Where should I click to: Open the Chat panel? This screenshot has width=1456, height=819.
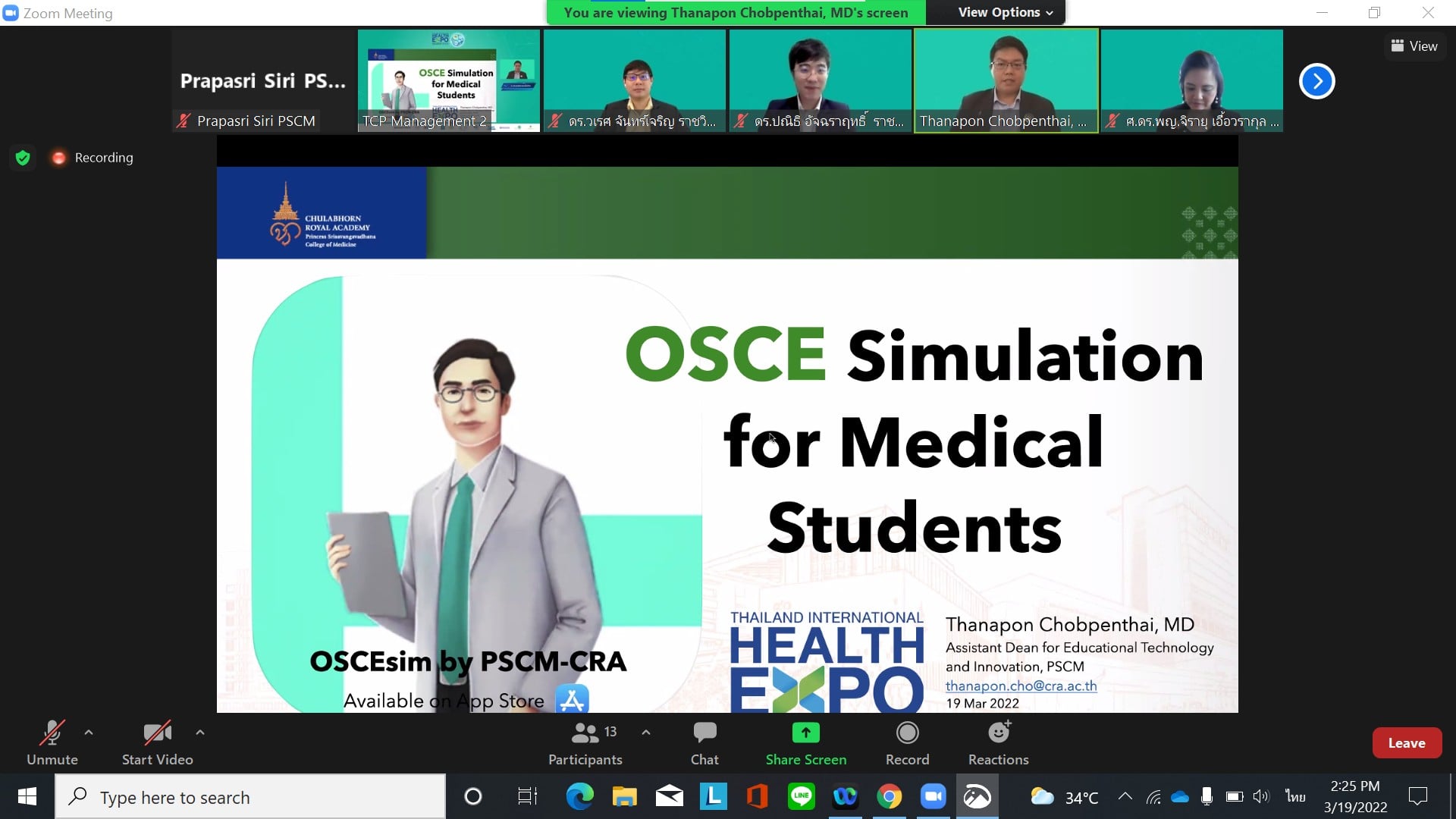704,743
